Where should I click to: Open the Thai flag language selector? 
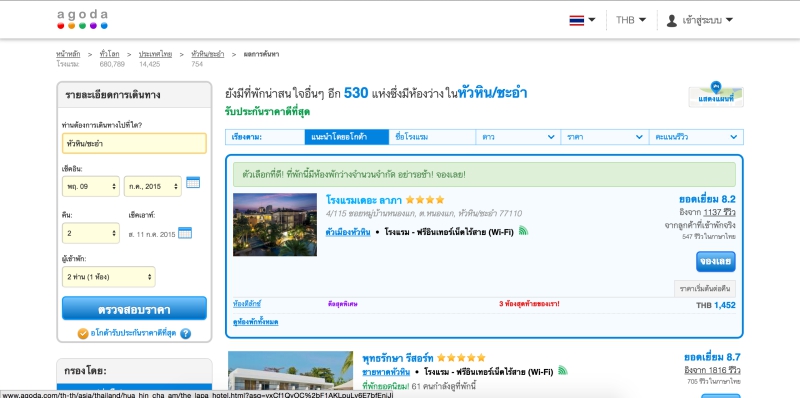[x=582, y=20]
